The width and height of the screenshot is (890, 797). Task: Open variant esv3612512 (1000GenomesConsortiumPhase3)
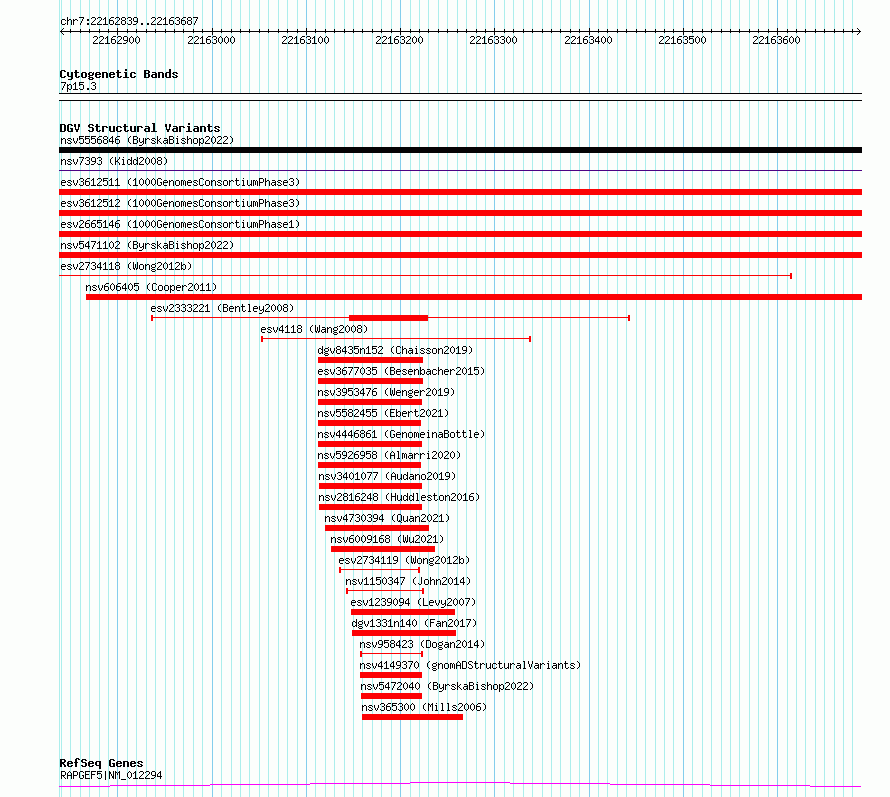pyautogui.click(x=180, y=204)
